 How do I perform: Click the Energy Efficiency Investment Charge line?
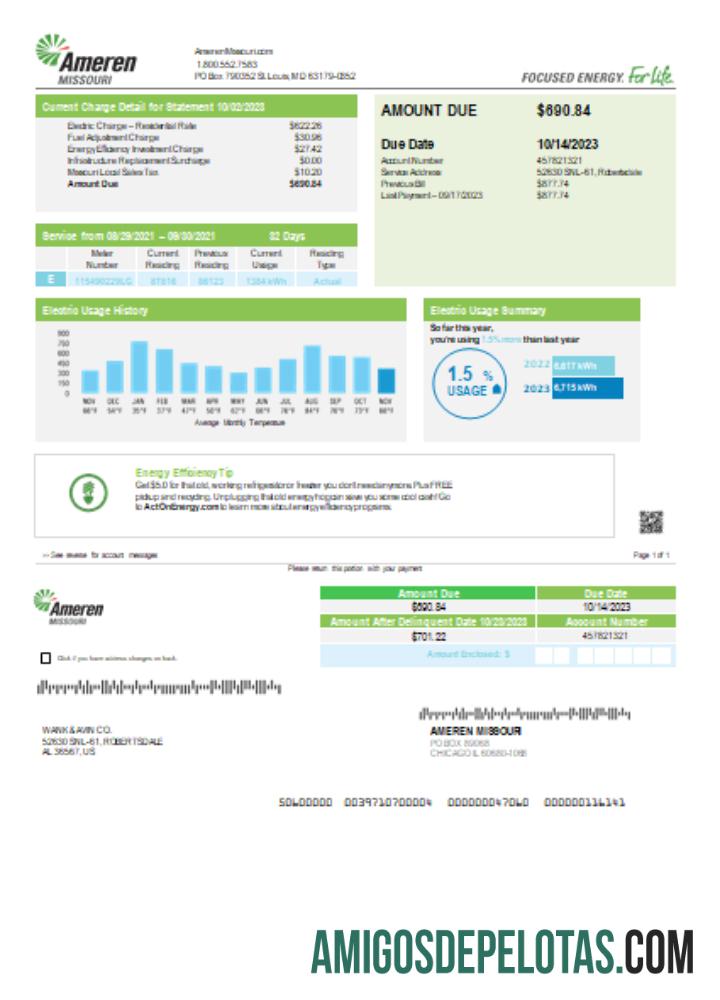tap(195, 149)
